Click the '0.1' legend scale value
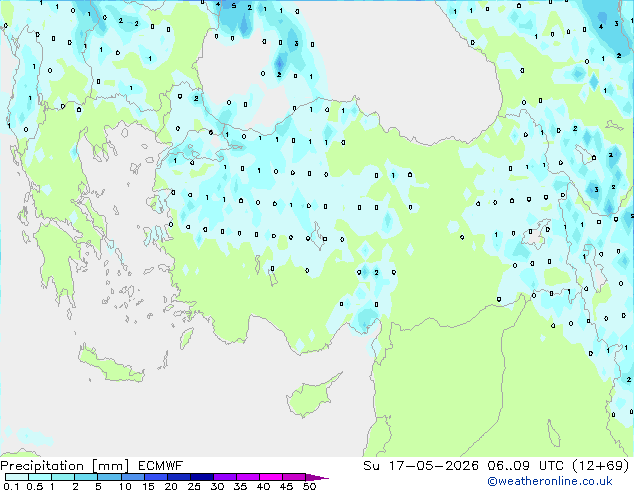The image size is (634, 490). tap(11, 486)
